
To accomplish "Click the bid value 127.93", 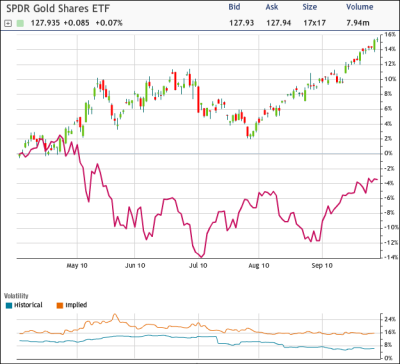I will 242,23.
